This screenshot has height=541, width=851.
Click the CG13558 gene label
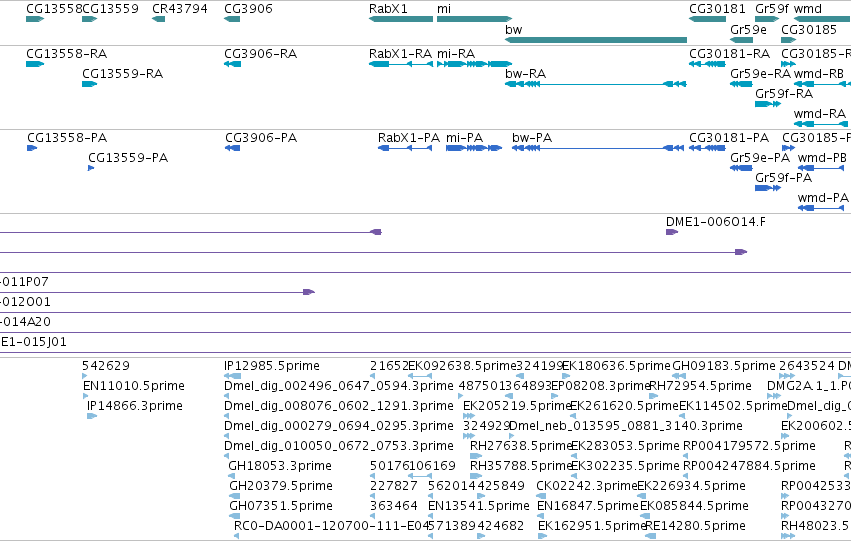[54, 9]
